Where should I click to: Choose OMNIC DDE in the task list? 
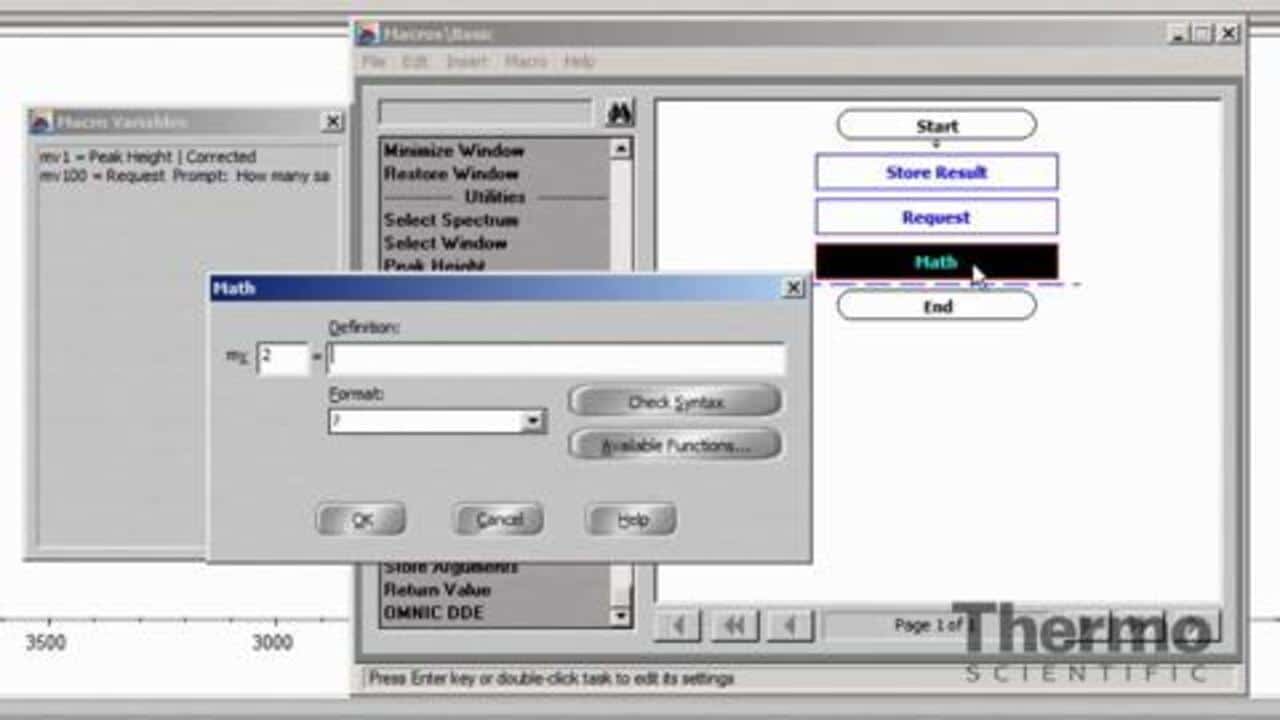[433, 612]
